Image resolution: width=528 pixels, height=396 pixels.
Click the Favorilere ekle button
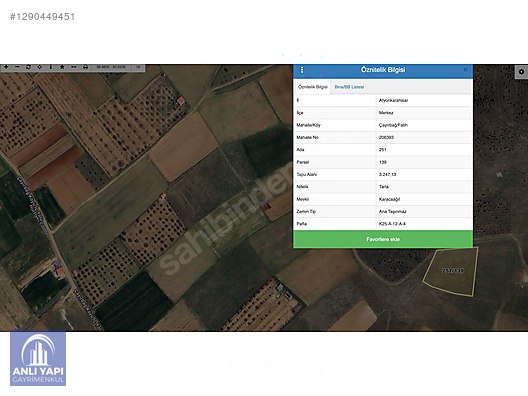pyautogui.click(x=383, y=239)
